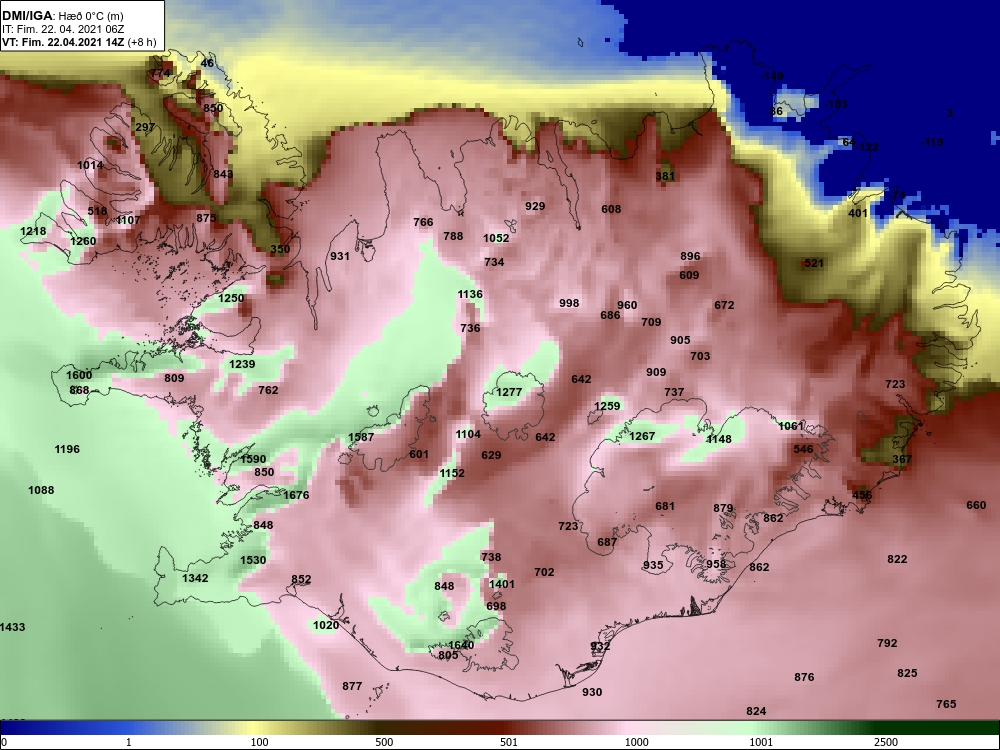Viewport: 1000px width, 750px height.
Task: Select the map value 1239
Action: (242, 364)
